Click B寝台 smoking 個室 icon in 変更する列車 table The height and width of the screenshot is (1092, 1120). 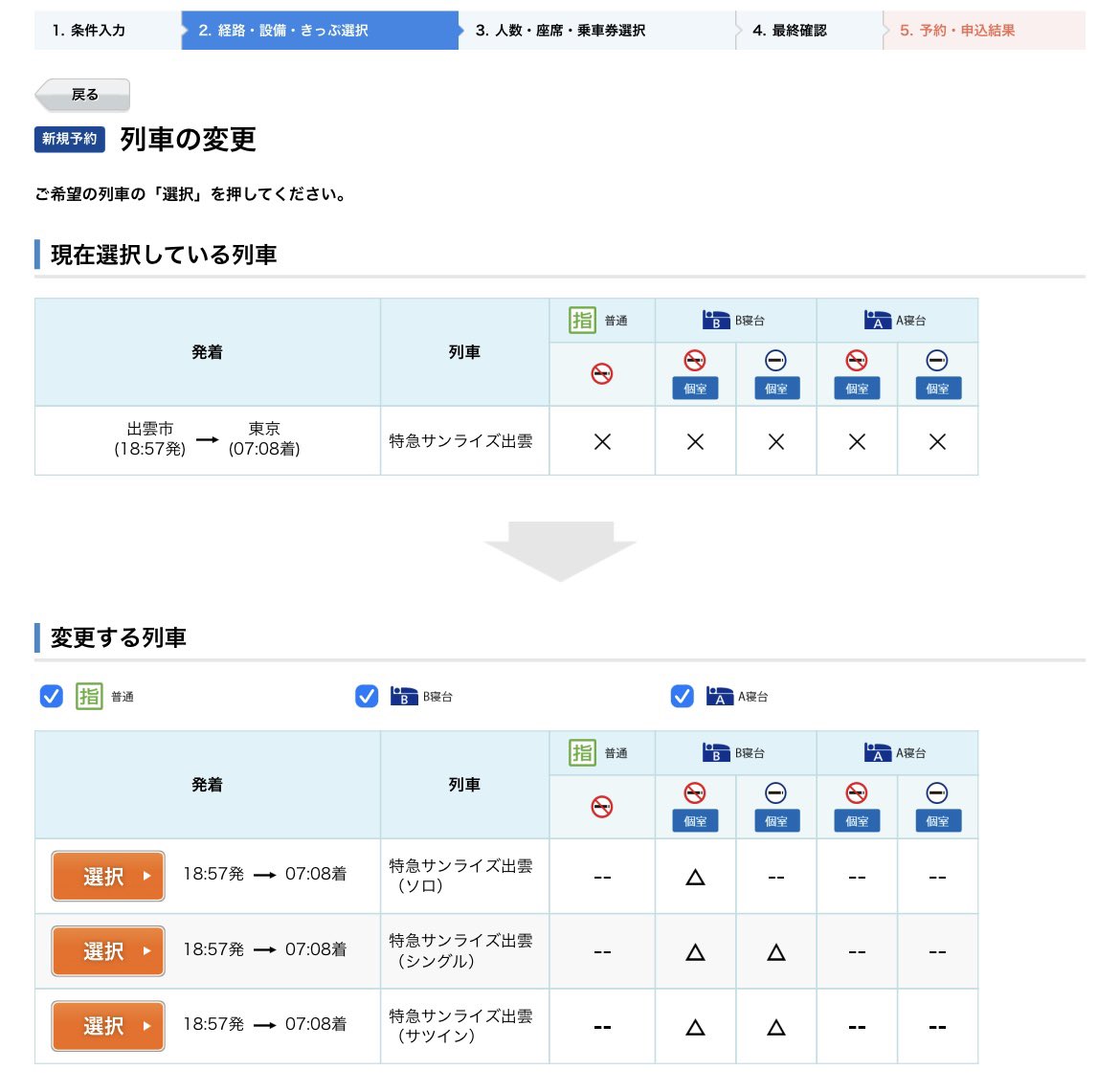coord(776,807)
